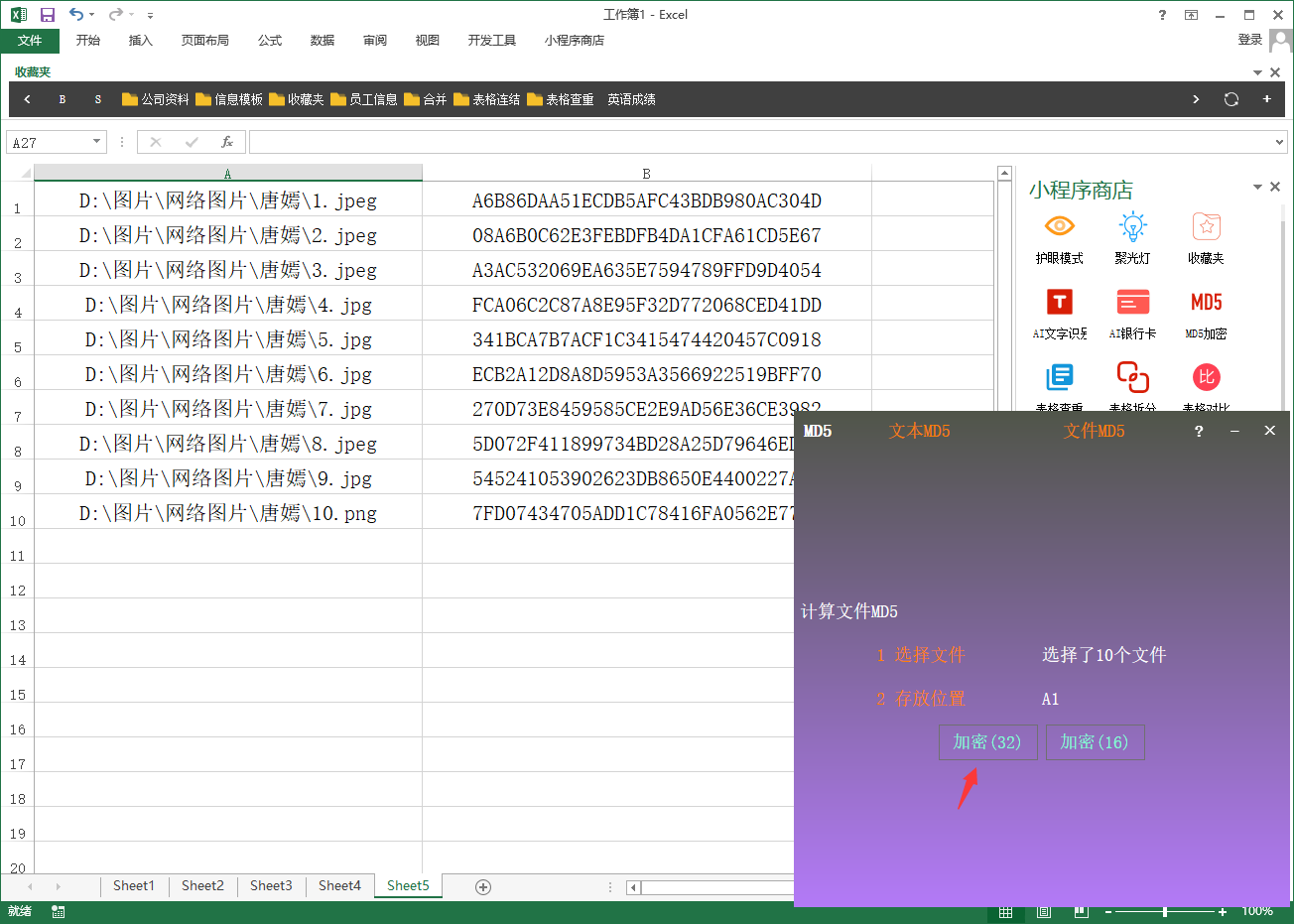This screenshot has height=924, width=1294.
Task: Switch to the 文本MD5 tab
Action: [x=920, y=431]
